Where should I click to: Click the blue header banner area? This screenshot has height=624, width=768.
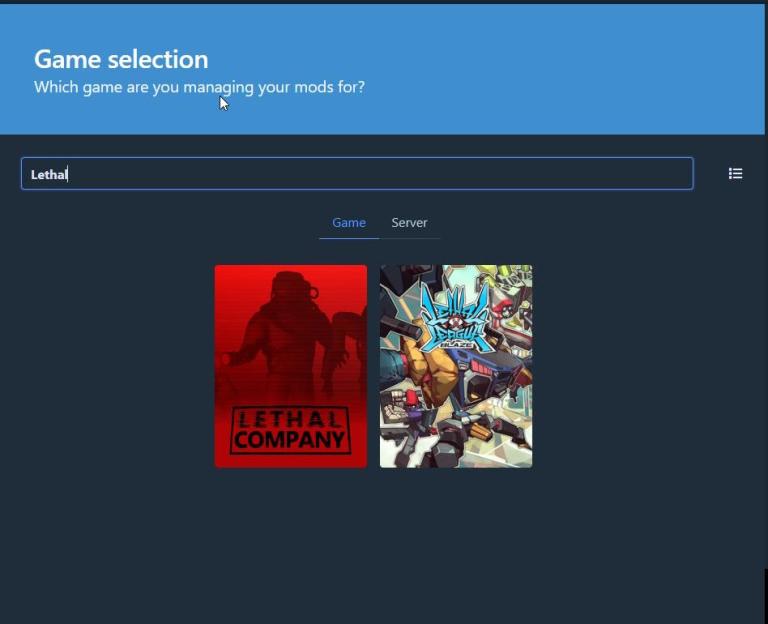pyautogui.click(x=560, y=70)
